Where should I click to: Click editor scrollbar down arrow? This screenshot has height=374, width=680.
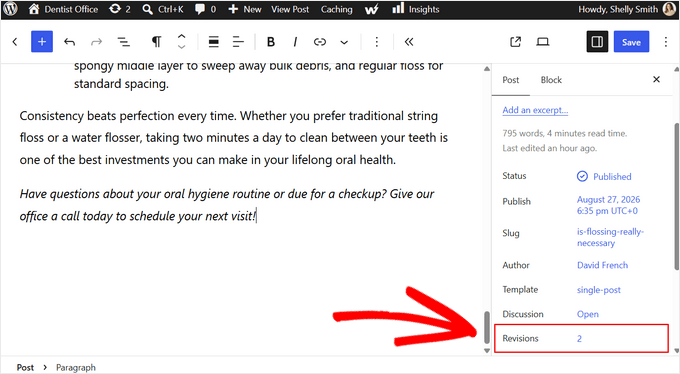[487, 351]
